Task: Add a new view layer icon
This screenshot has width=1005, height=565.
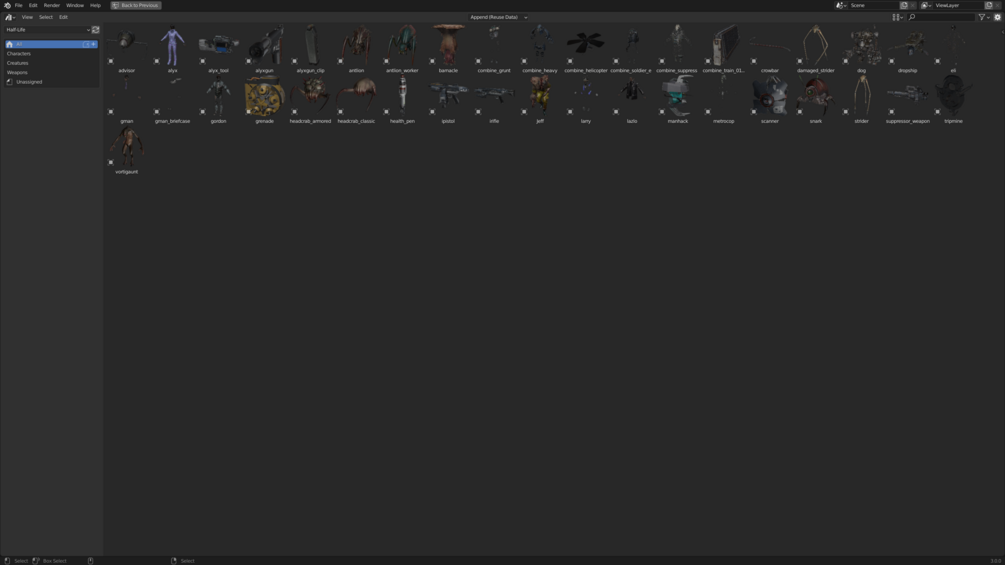Action: [989, 5]
